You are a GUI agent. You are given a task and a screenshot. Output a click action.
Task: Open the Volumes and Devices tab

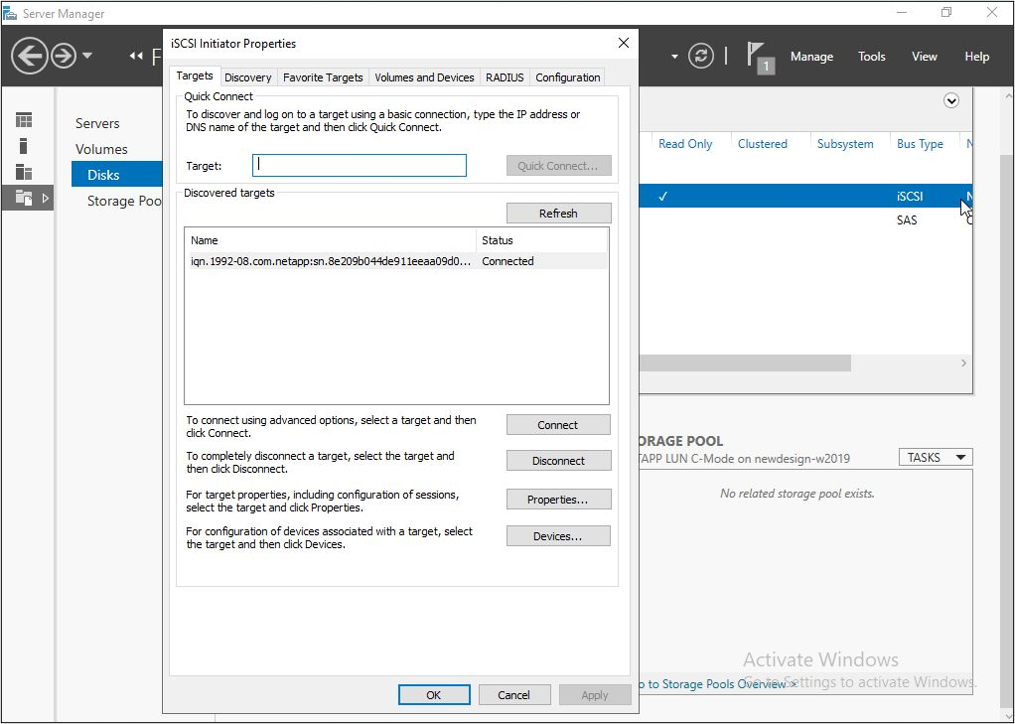424,77
